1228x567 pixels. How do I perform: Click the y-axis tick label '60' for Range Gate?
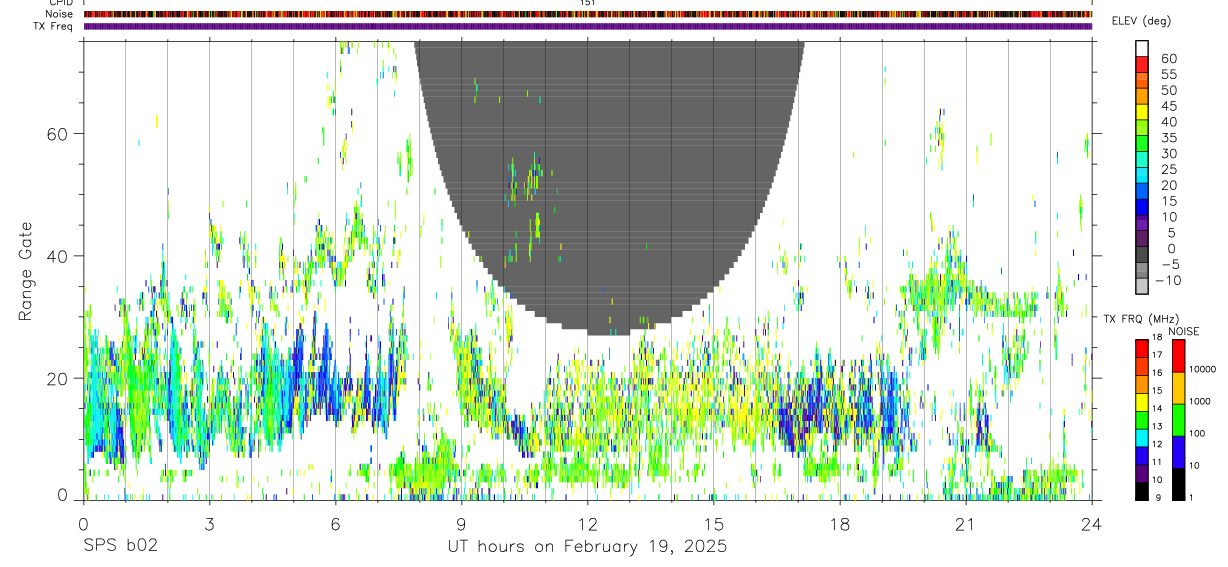[x=59, y=133]
